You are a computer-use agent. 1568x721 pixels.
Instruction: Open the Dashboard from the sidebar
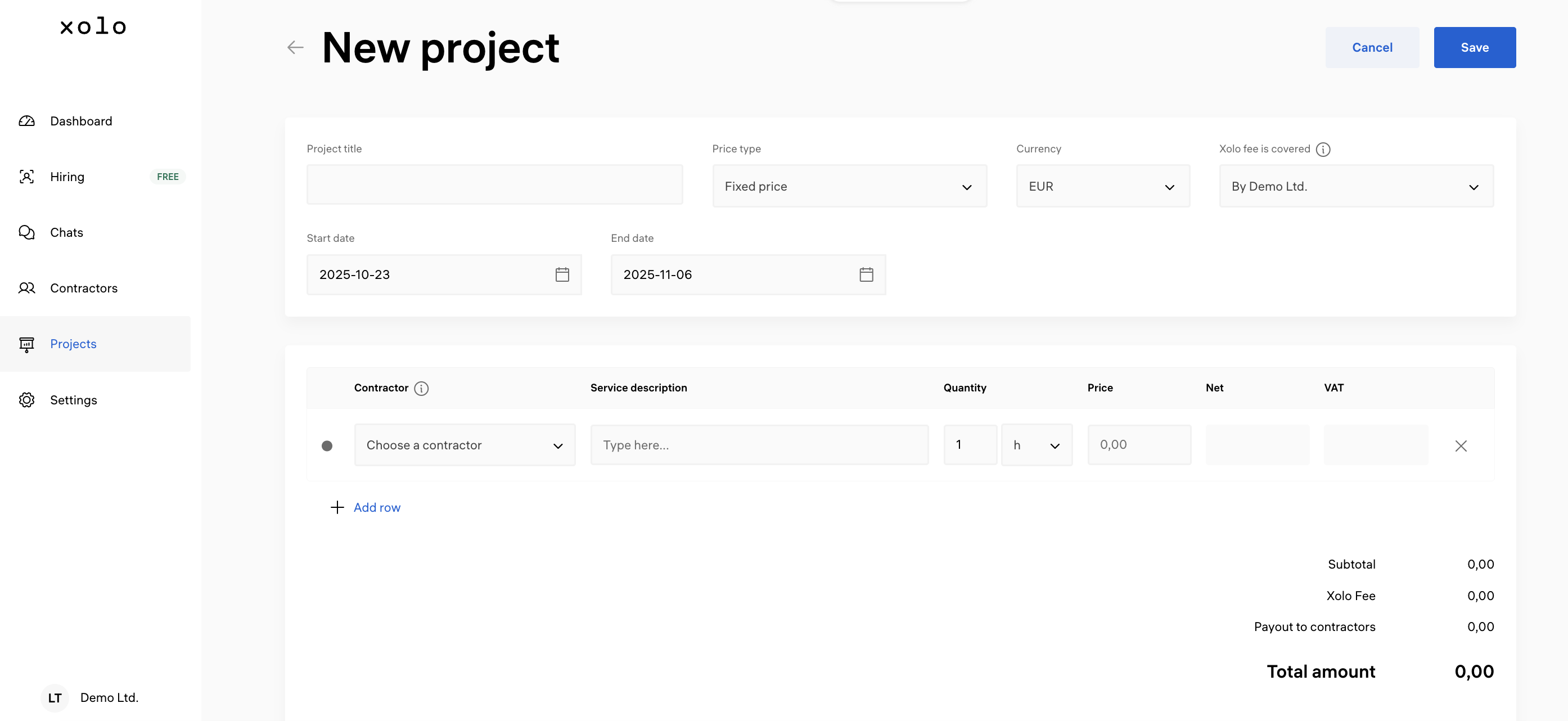click(x=80, y=120)
